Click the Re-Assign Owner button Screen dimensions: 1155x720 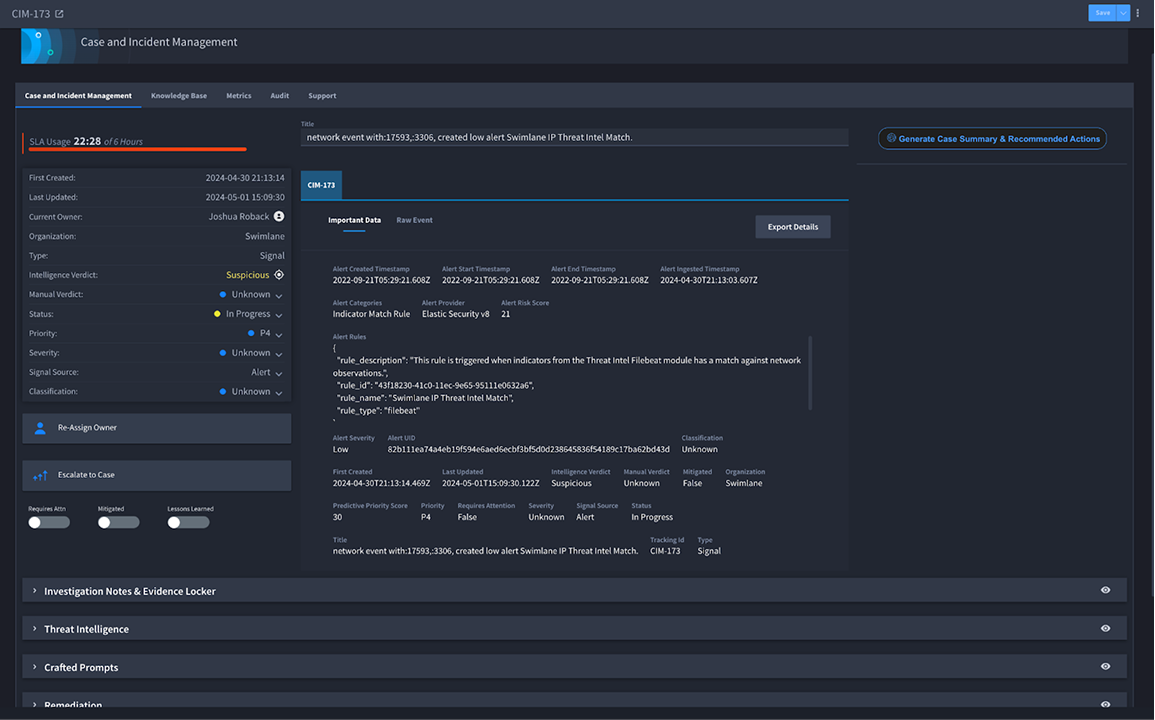[x=157, y=428]
